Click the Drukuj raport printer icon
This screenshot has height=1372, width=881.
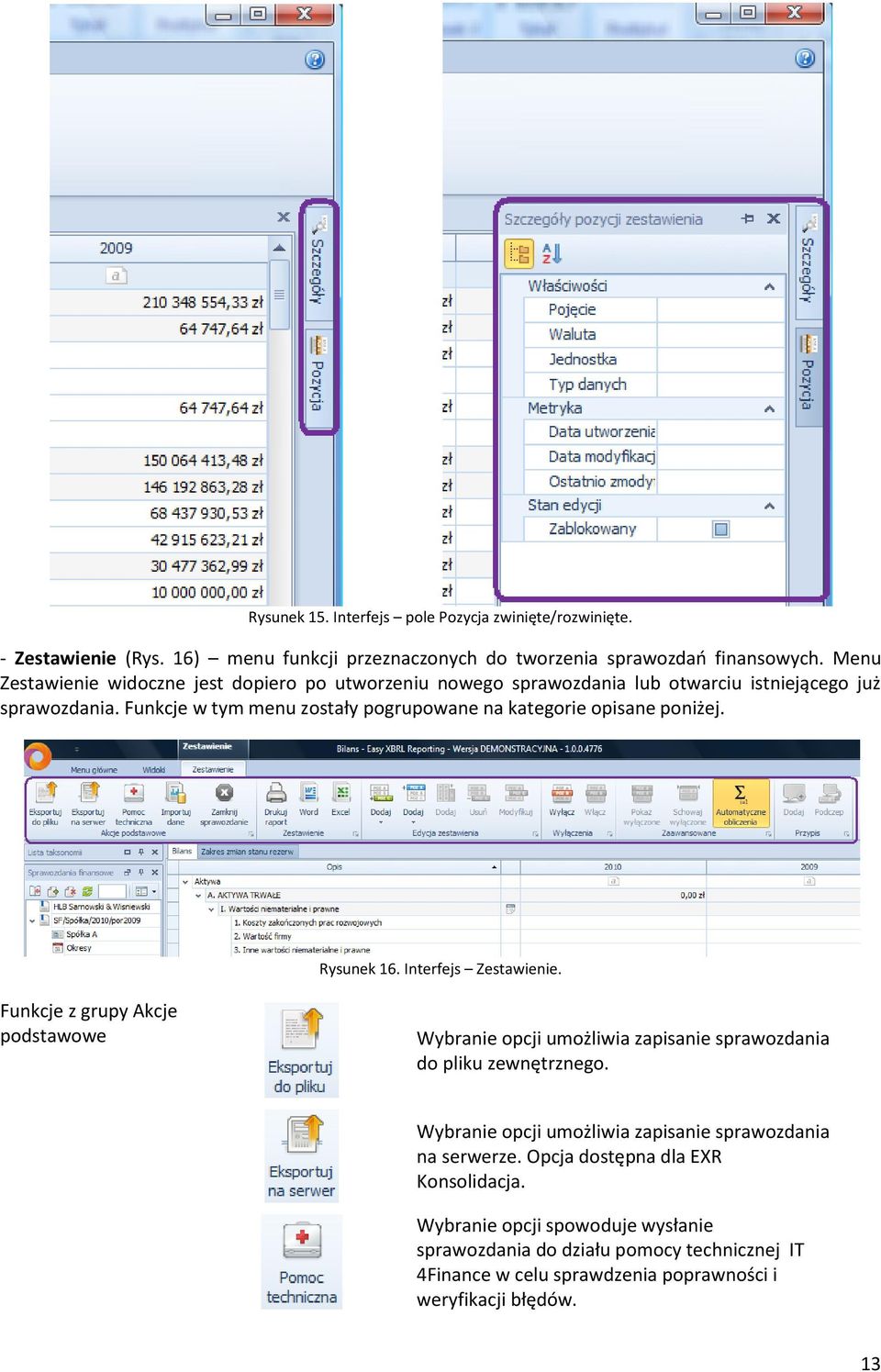click(x=276, y=793)
